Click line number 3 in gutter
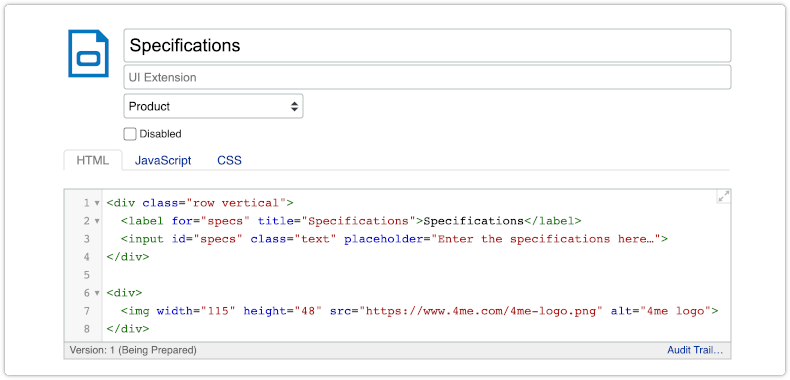Image resolution: width=790 pixels, height=380 pixels. click(87, 239)
